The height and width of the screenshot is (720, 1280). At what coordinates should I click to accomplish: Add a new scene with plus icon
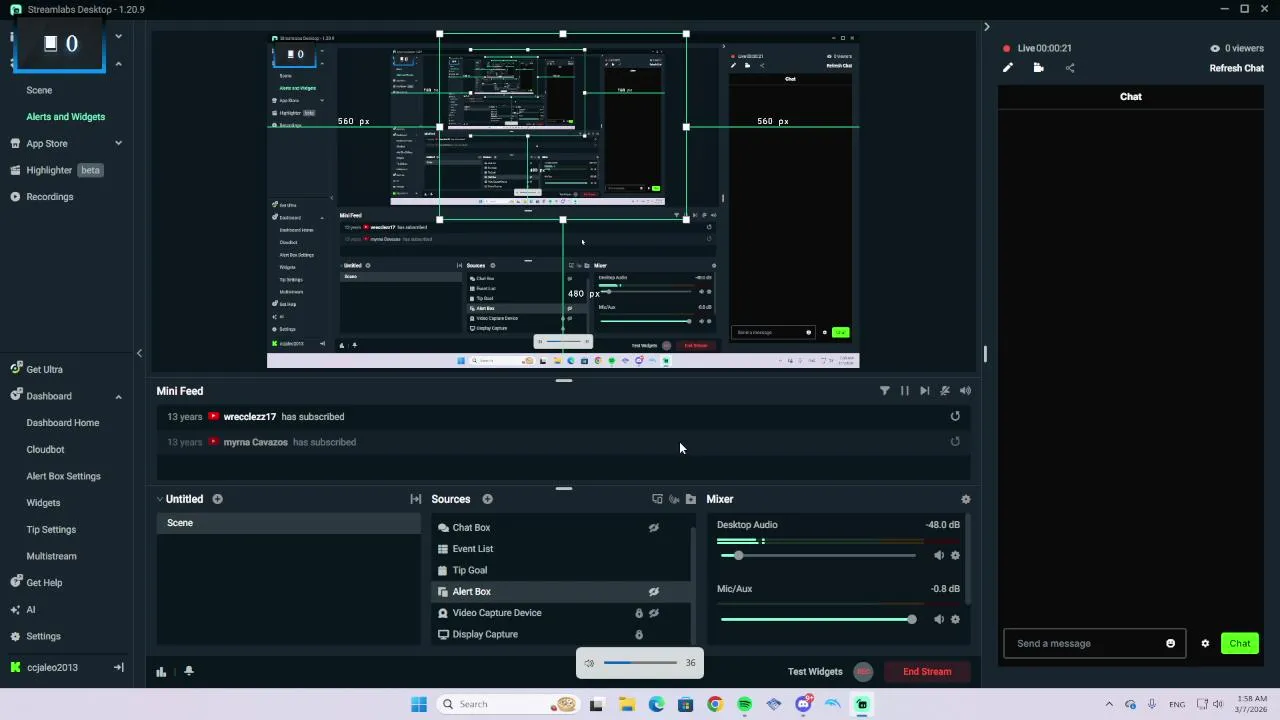tap(217, 499)
